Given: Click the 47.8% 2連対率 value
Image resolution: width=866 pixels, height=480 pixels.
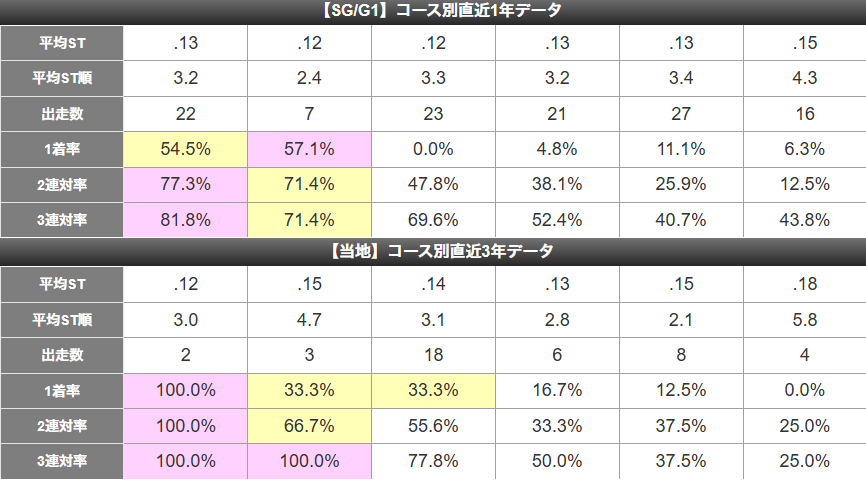Looking at the screenshot, I should pos(433,184).
